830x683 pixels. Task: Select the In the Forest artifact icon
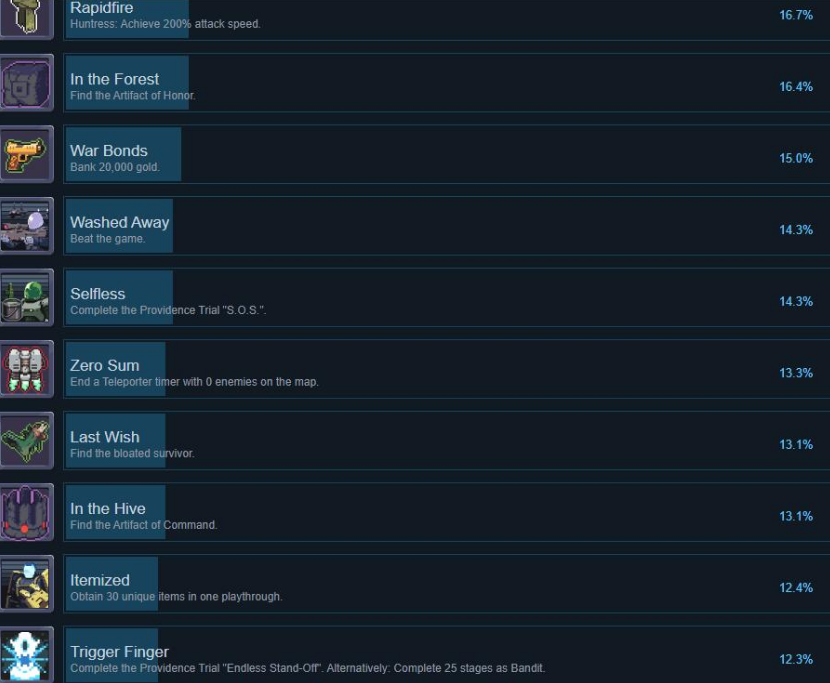[x=26, y=83]
